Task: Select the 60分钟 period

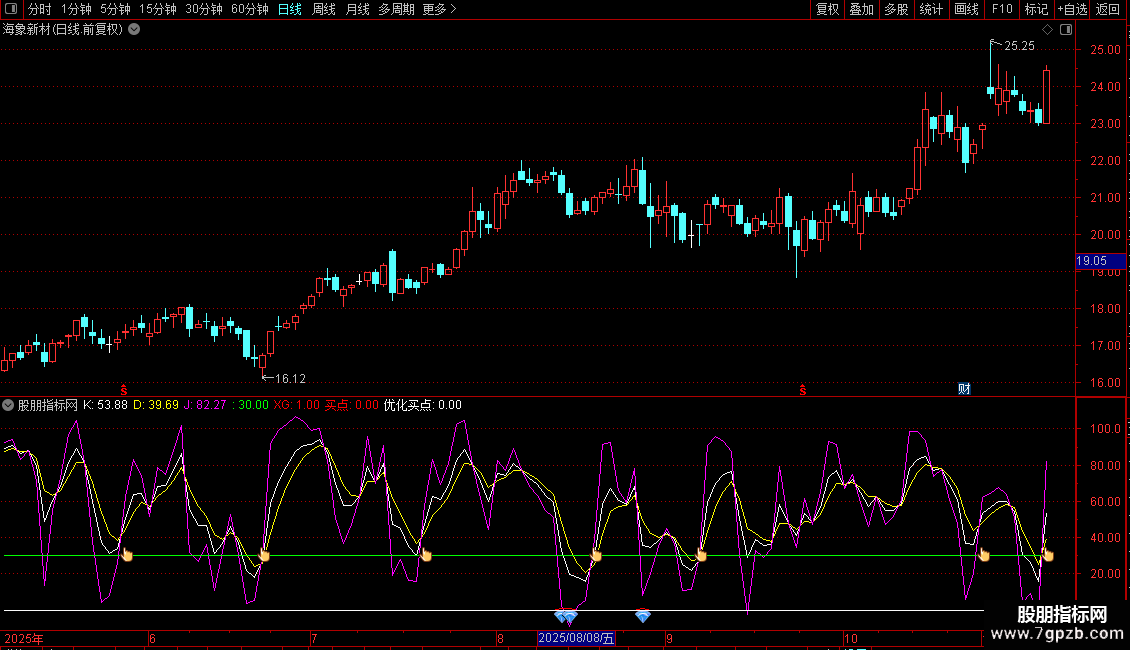Action: 250,9
